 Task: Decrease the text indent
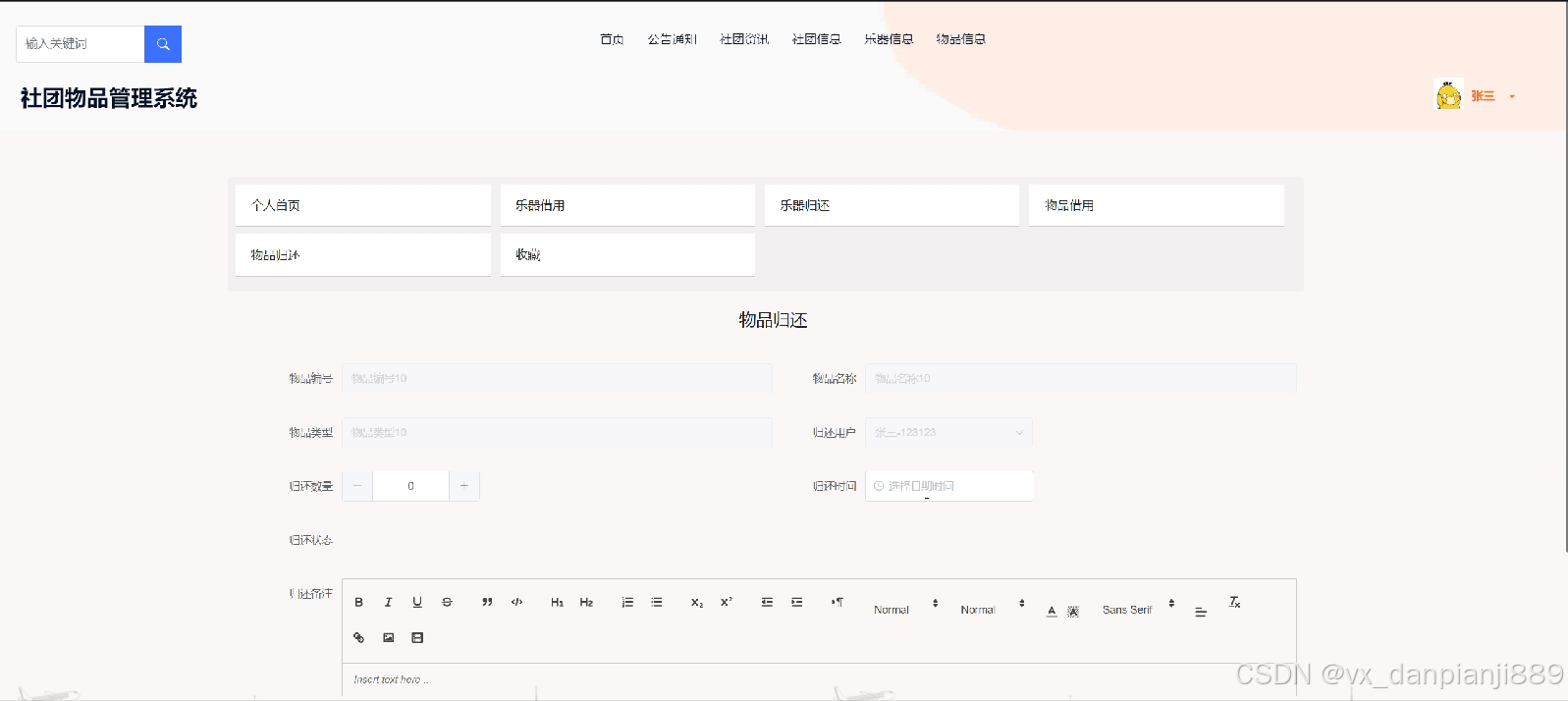click(x=767, y=602)
